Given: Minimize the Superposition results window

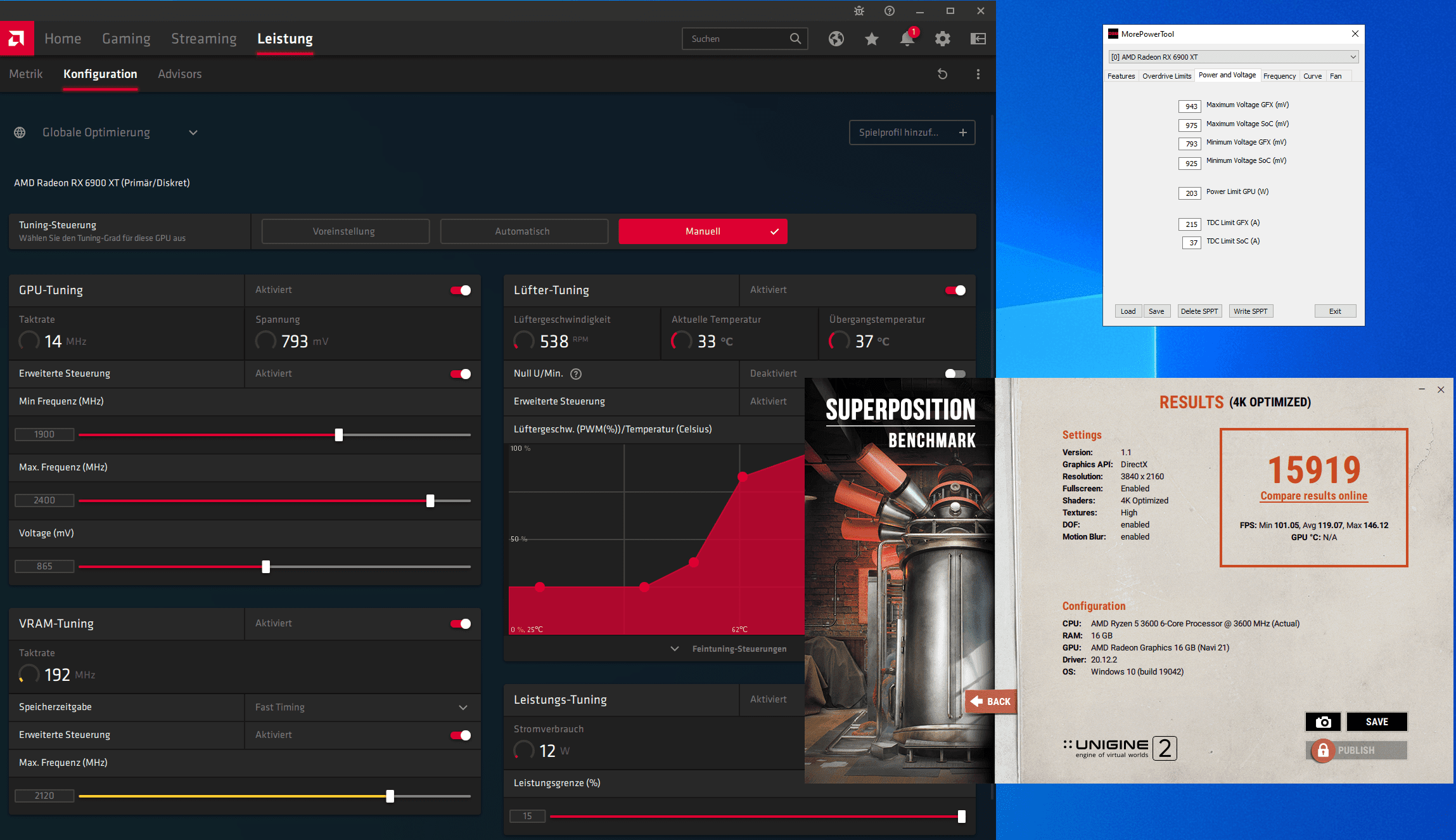Looking at the screenshot, I should coord(1422,389).
